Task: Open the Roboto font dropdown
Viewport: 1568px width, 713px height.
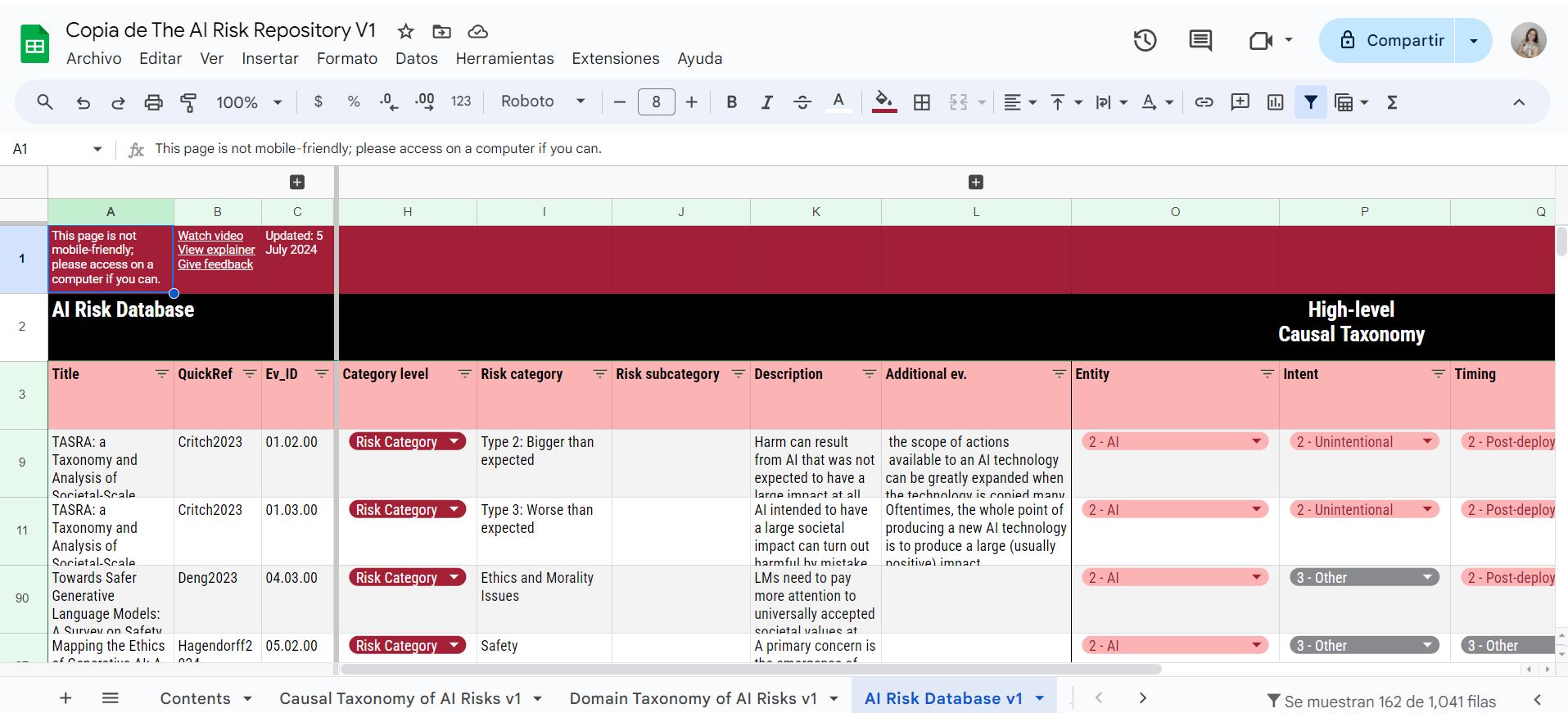Action: [x=543, y=102]
